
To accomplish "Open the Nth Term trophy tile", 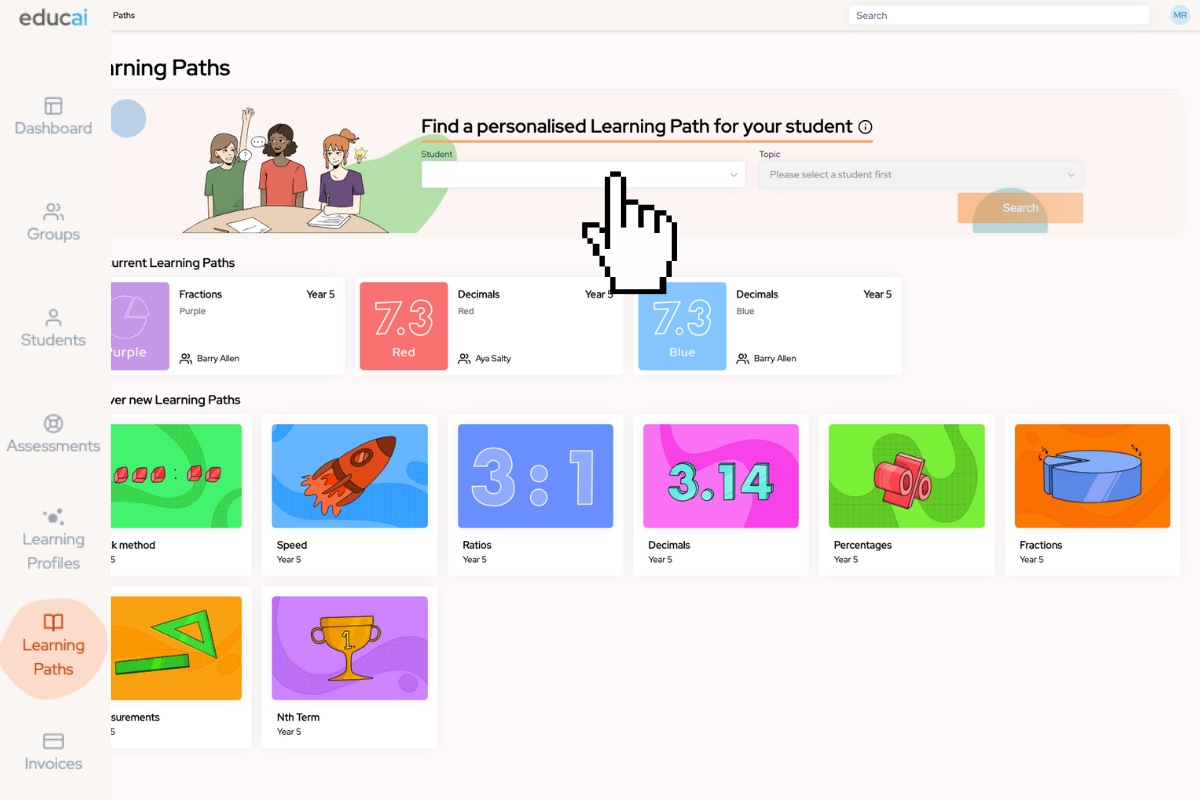I will (x=350, y=667).
